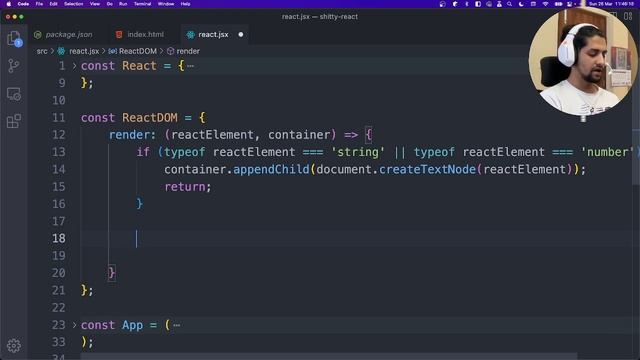Click the closing brace on line 20
The image size is (640, 360).
point(112,273)
